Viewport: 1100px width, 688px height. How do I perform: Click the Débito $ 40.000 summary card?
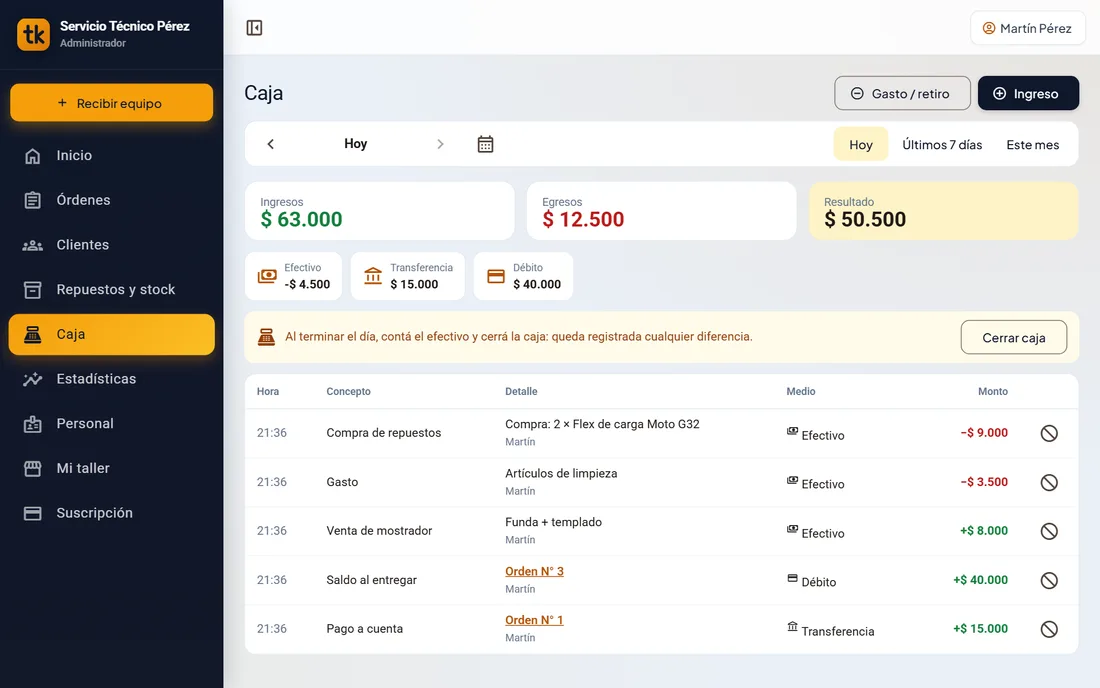click(x=523, y=276)
